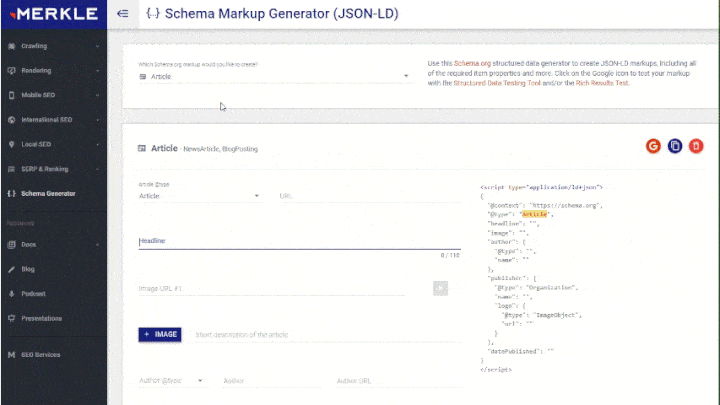Click the short description field

tap(328, 335)
